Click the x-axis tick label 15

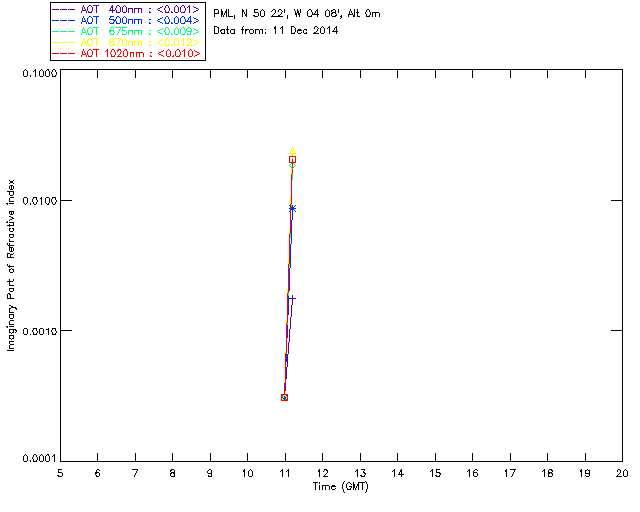(x=435, y=473)
